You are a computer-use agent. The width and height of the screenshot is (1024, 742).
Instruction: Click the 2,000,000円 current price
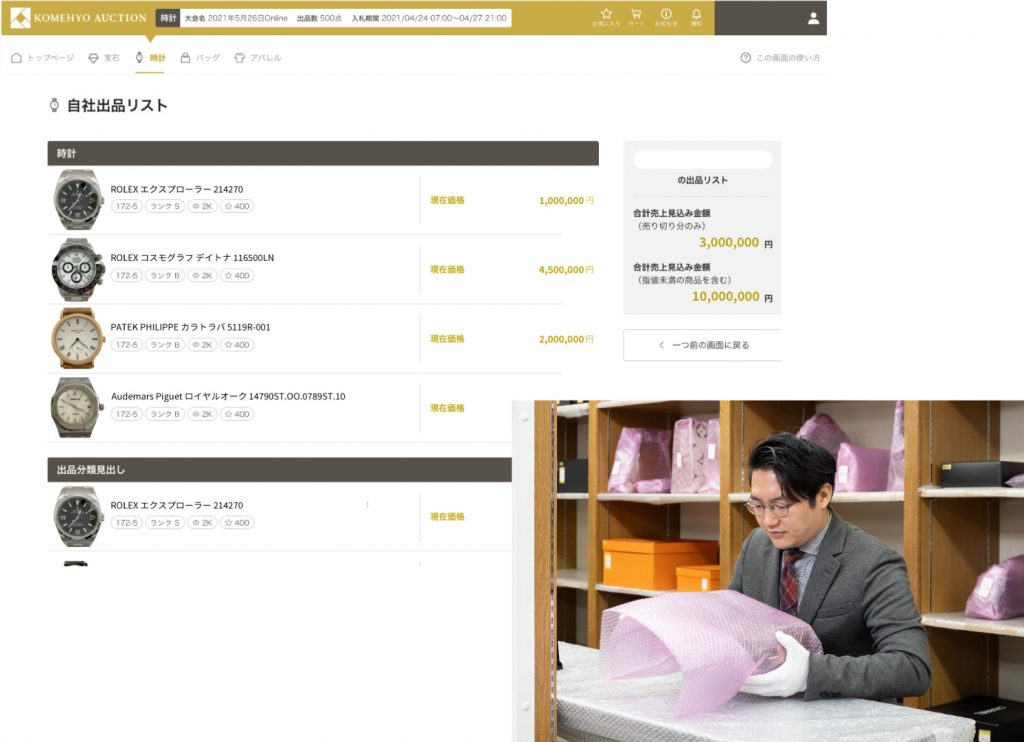click(x=566, y=339)
